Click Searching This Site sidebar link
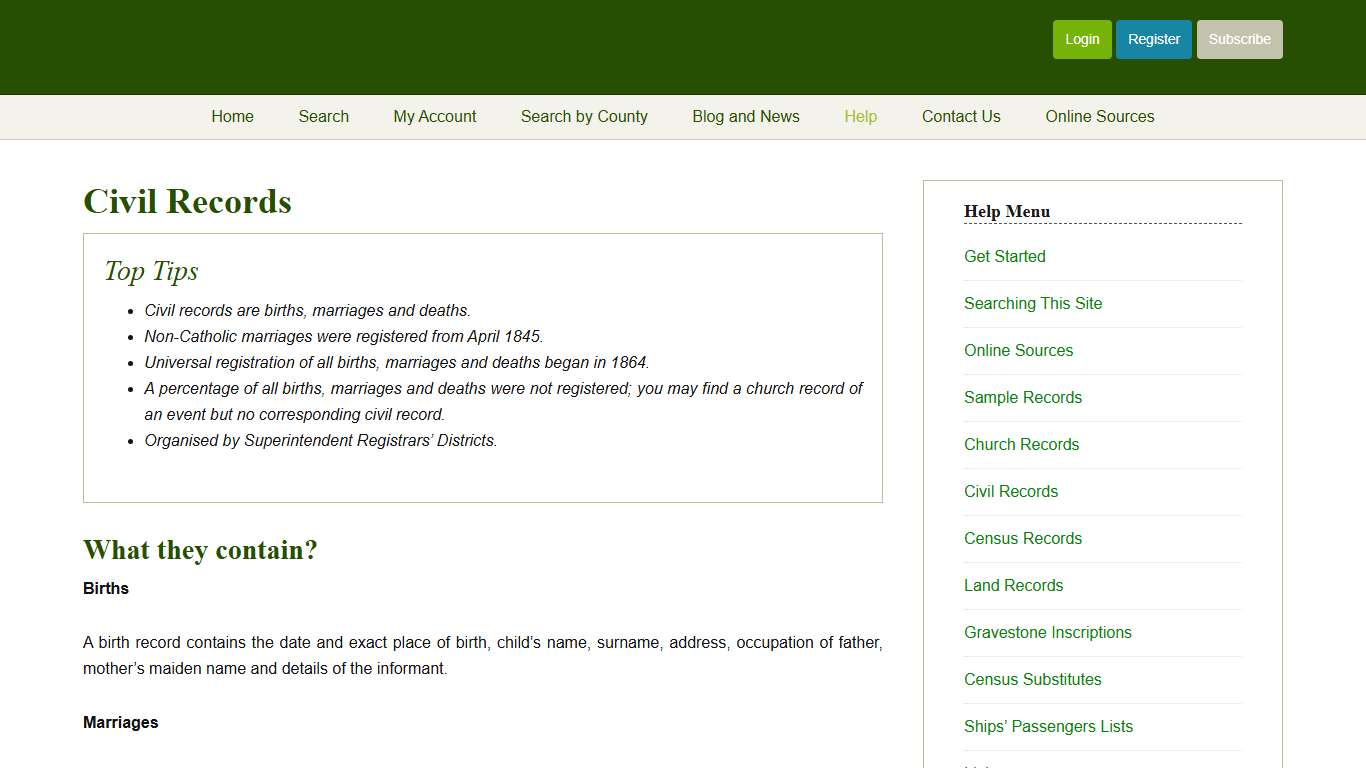This screenshot has height=768, width=1366. [x=1032, y=304]
